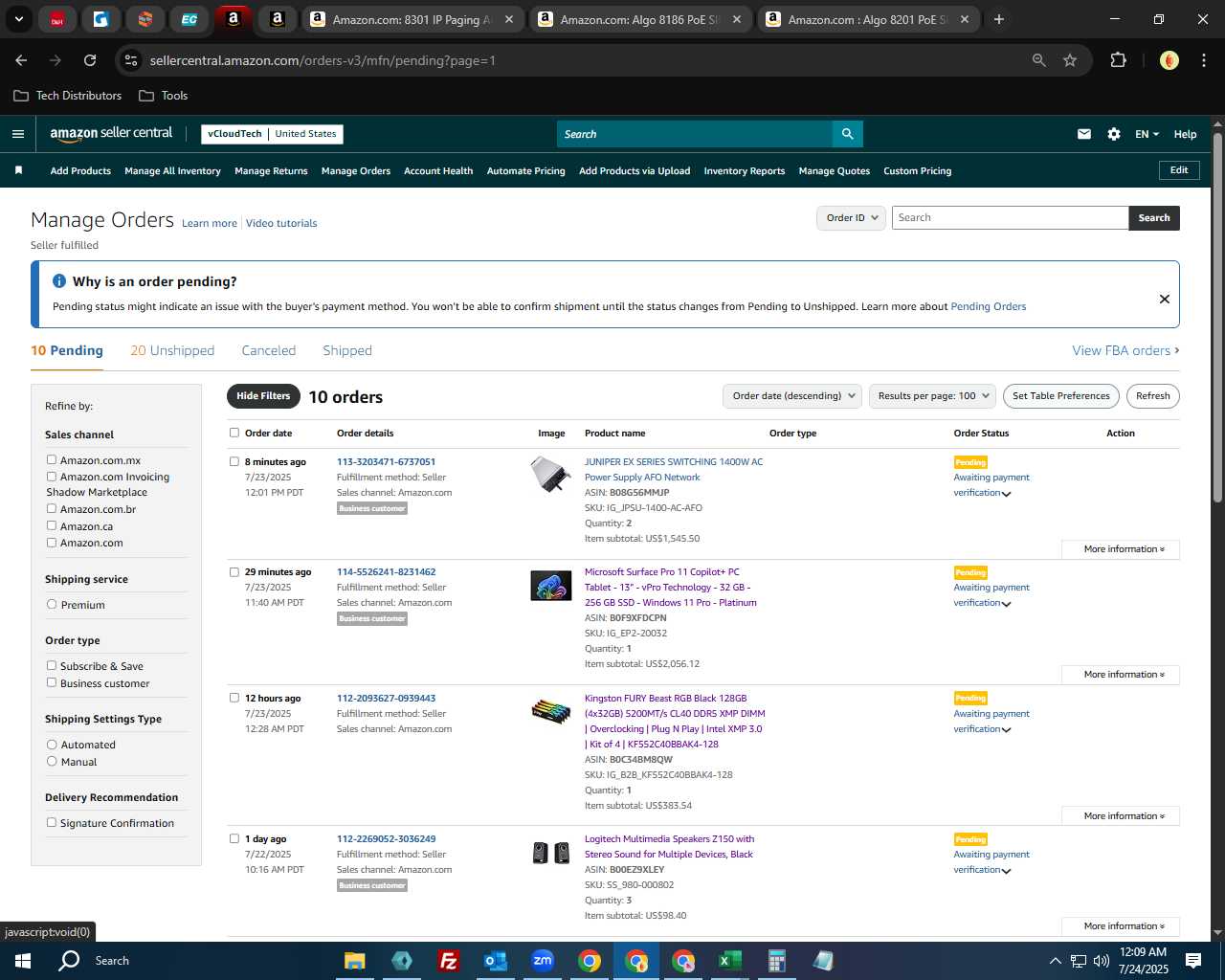Click in the order search input field
Image resolution: width=1225 pixels, height=980 pixels.
1011,218
